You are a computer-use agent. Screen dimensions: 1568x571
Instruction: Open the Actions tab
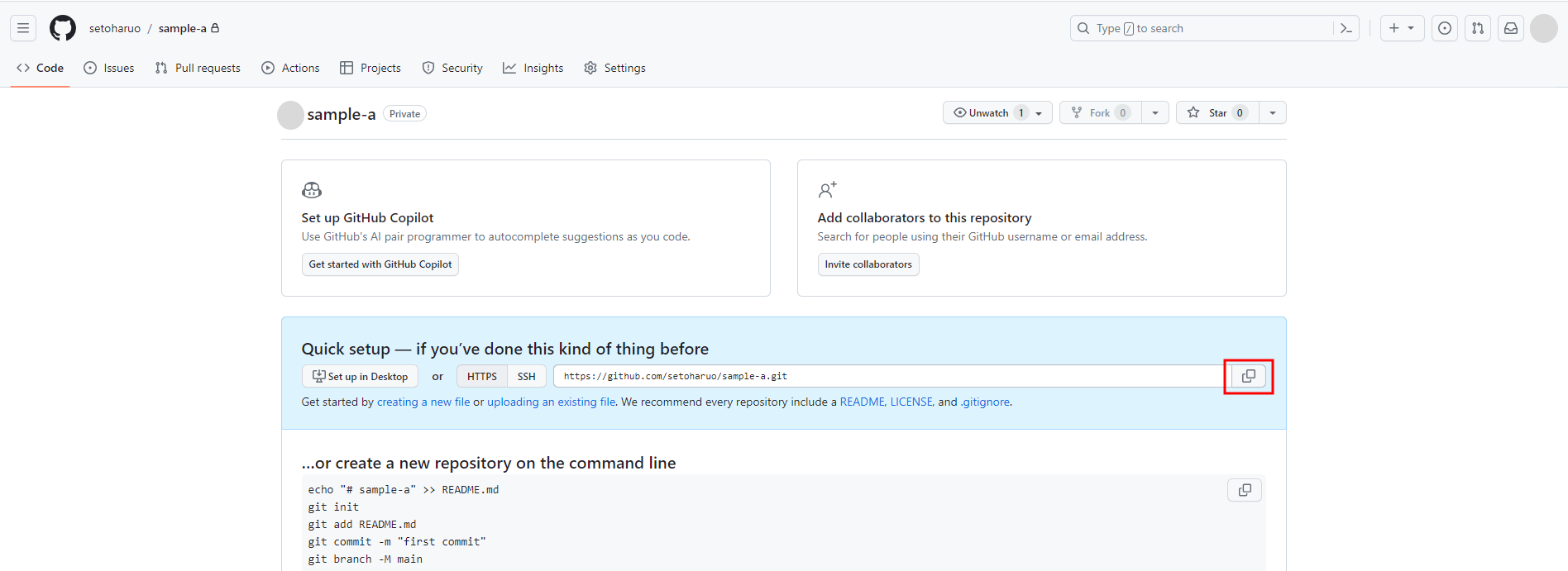[290, 68]
